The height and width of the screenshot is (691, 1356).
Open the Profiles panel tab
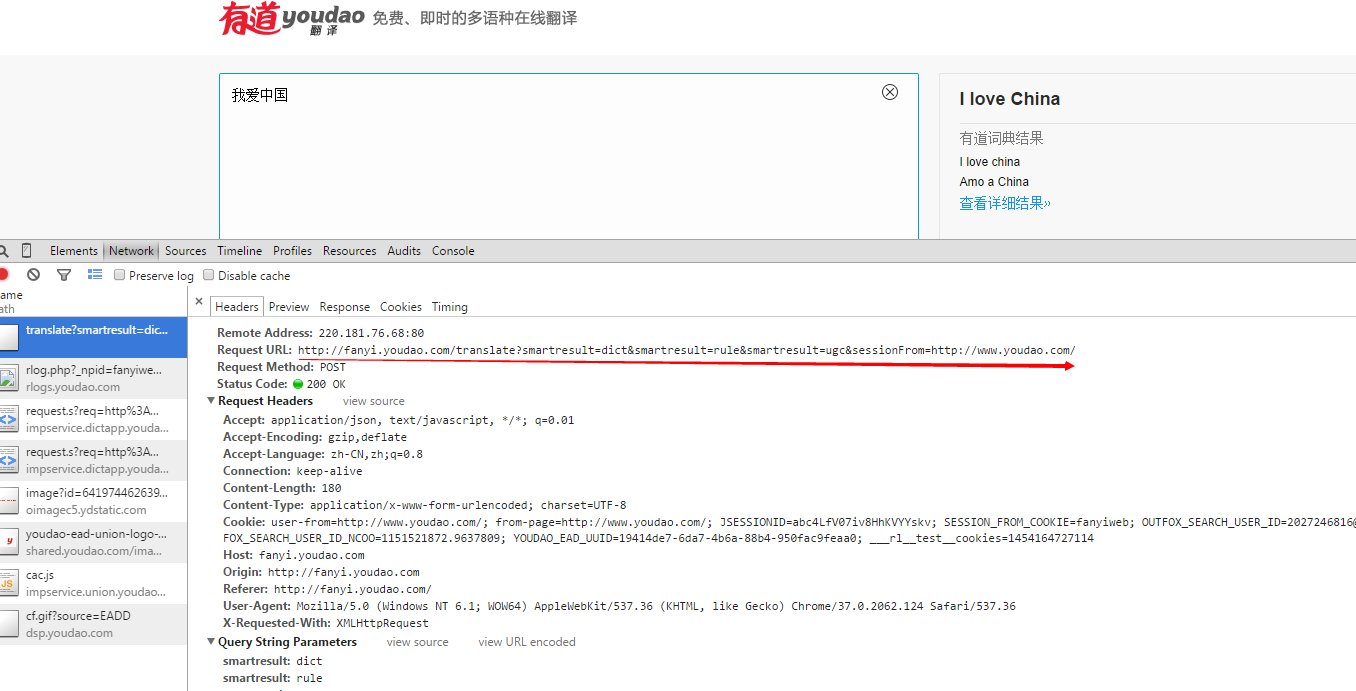click(x=292, y=251)
